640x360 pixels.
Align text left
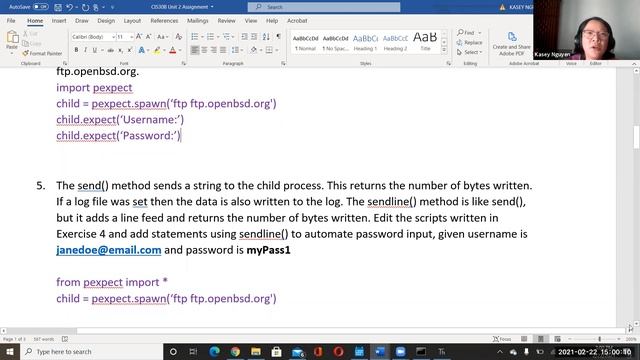195,50
